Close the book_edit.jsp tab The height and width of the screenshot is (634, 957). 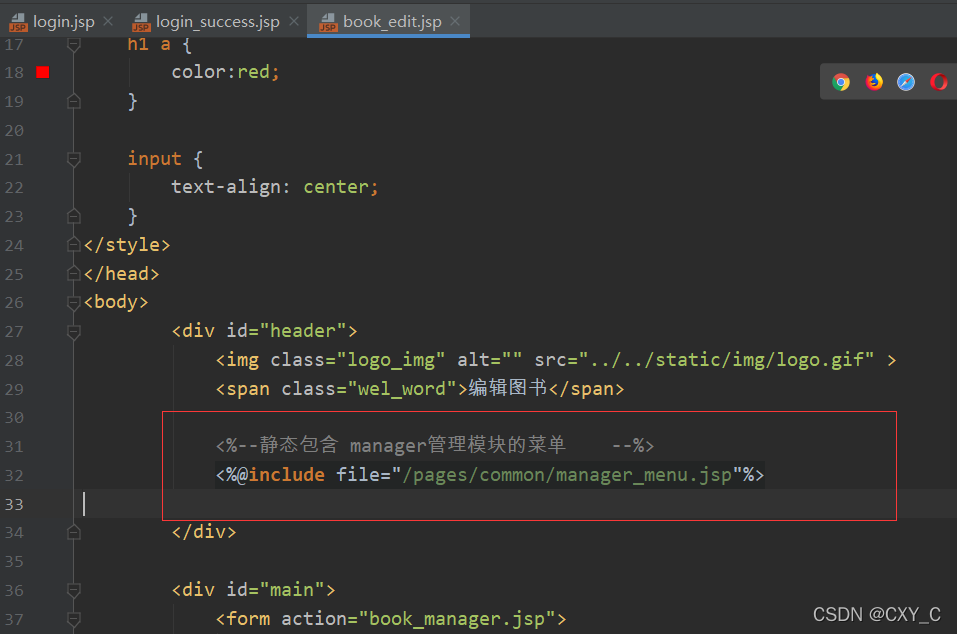(455, 21)
